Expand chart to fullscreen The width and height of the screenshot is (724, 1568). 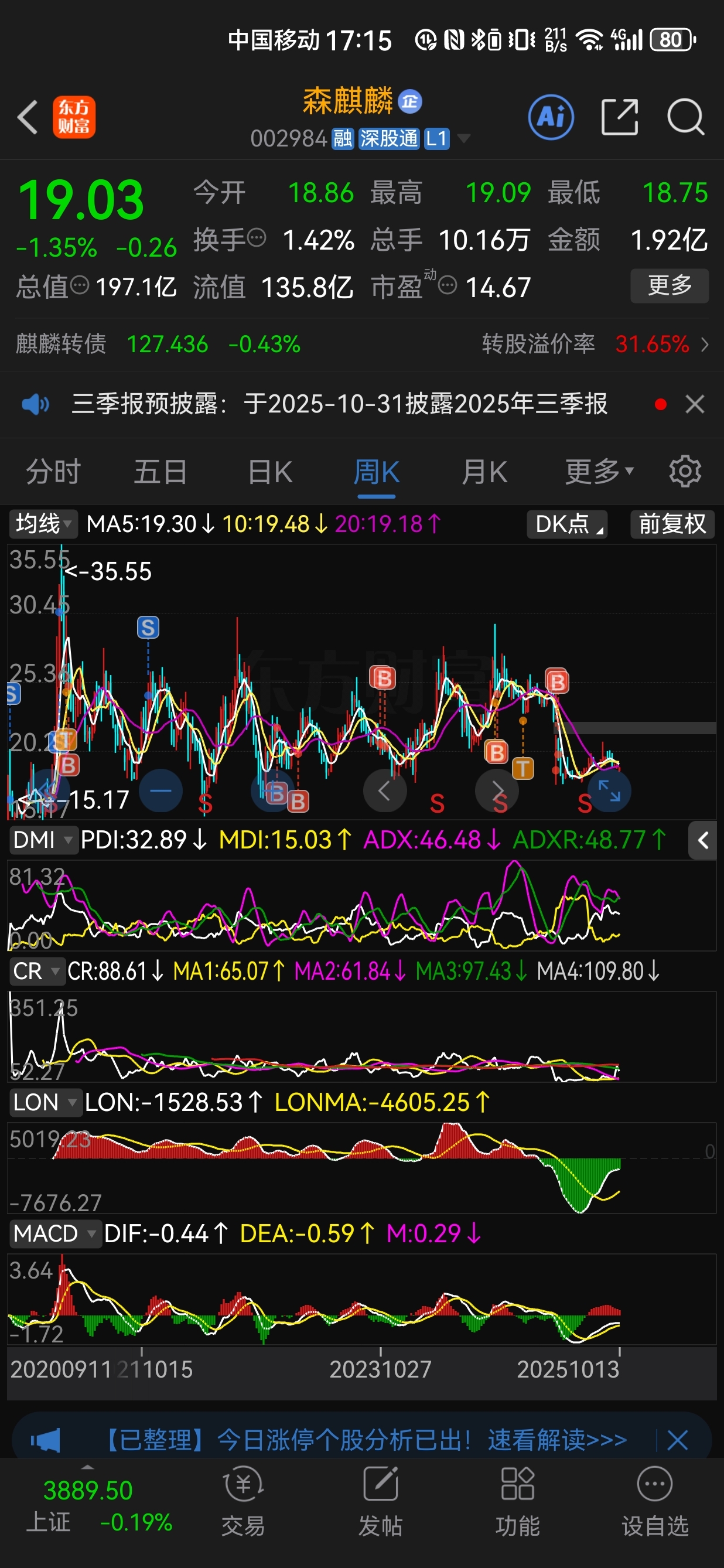pyautogui.click(x=609, y=790)
